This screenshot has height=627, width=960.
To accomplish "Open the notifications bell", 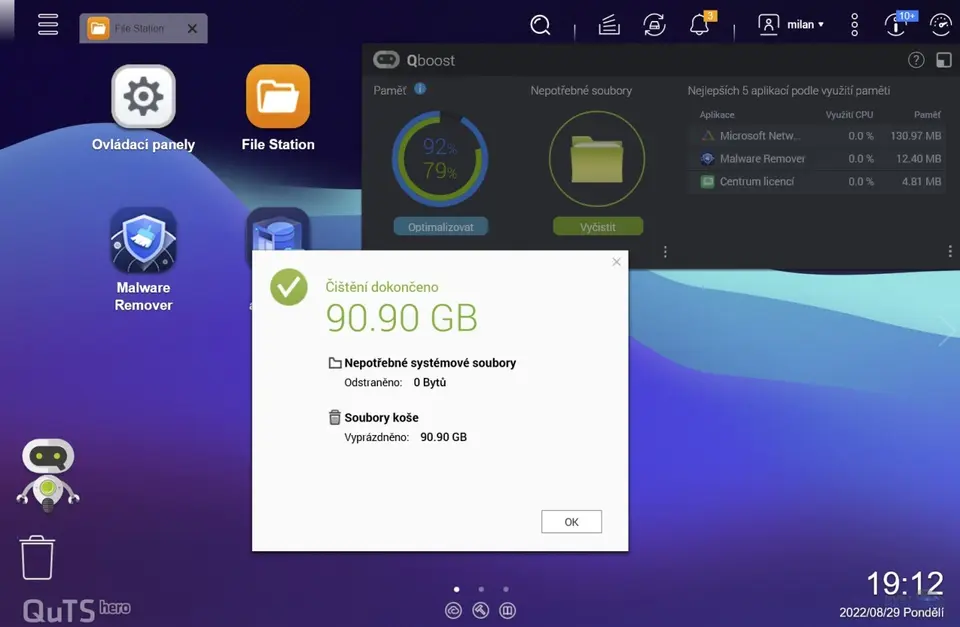I will [x=700, y=25].
